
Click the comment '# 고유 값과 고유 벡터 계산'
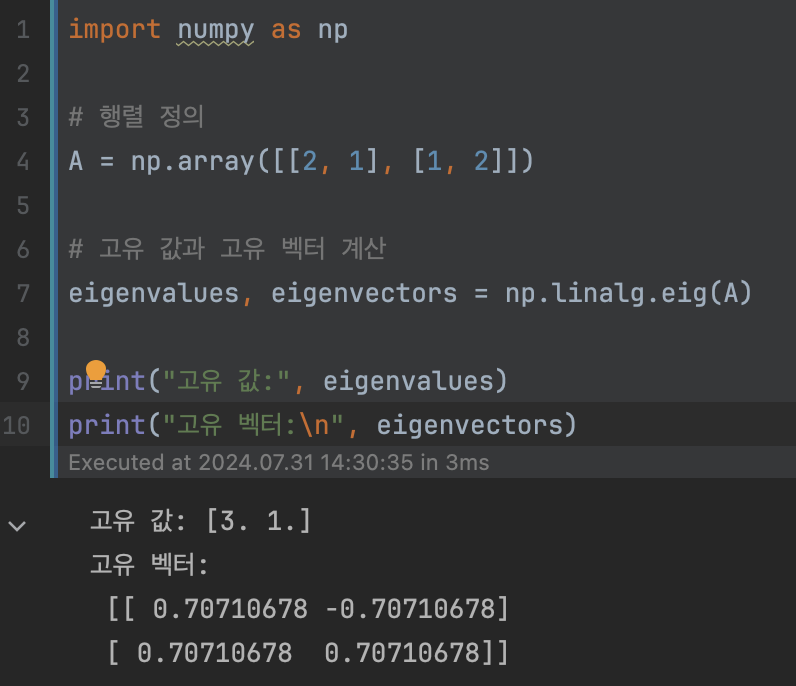coord(227,249)
